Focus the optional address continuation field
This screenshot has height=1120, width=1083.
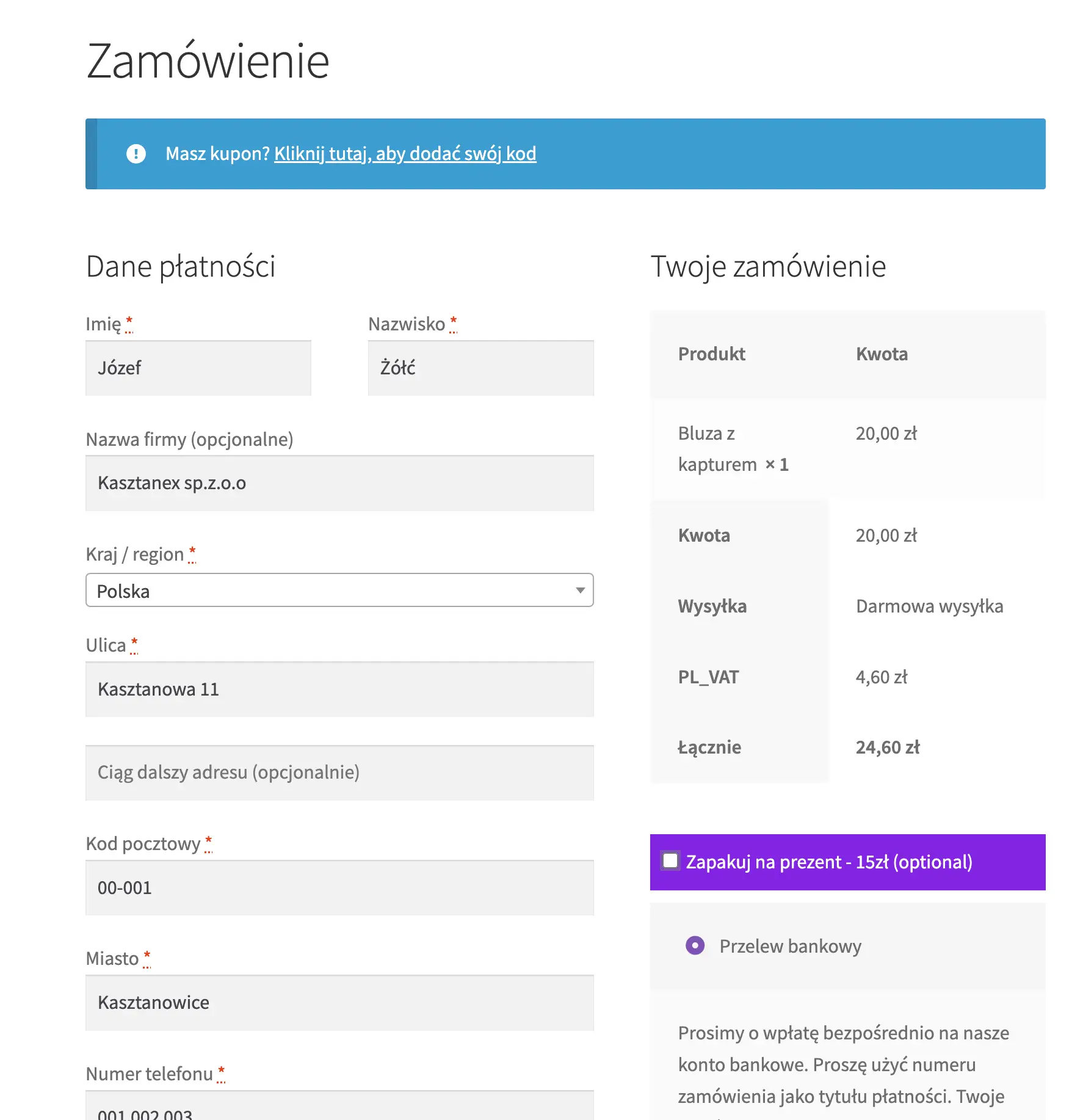[x=339, y=773]
